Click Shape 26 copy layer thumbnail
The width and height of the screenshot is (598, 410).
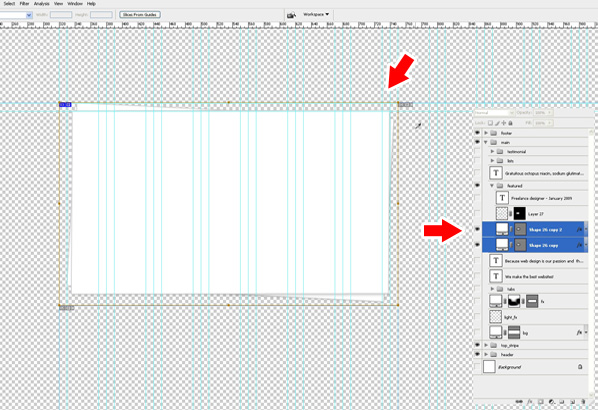click(502, 245)
